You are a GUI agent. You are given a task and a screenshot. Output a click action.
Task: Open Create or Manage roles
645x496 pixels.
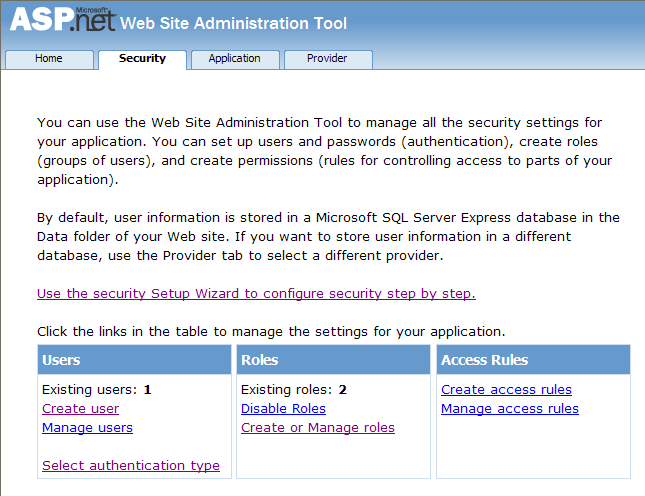(x=317, y=428)
